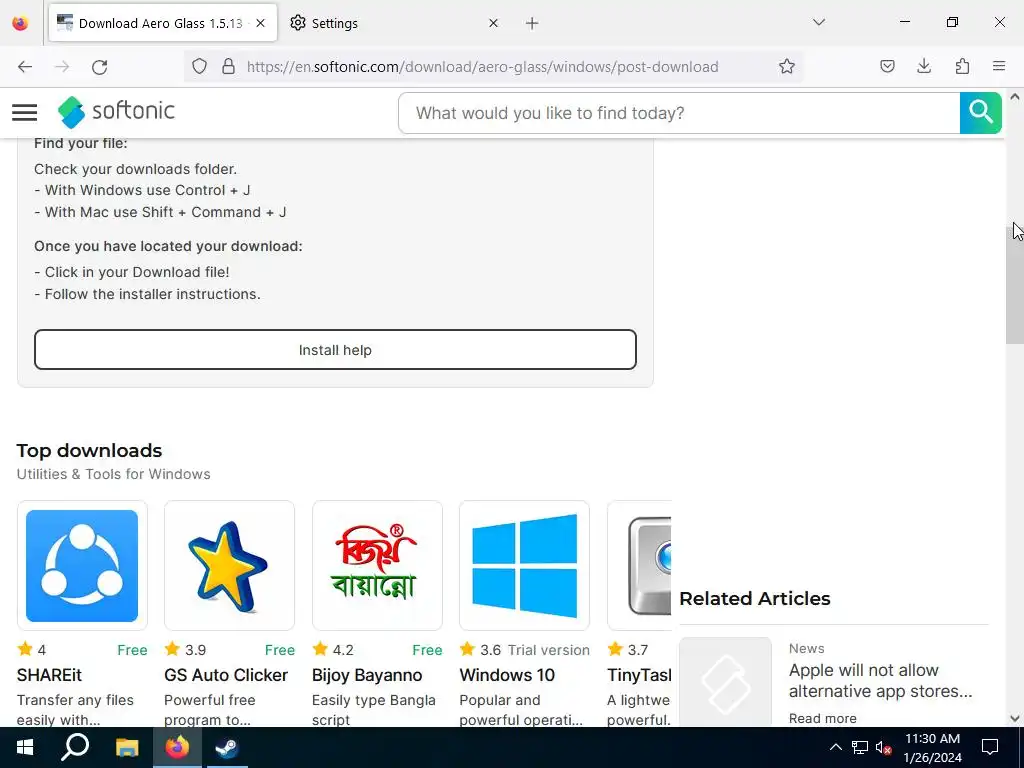
Task: Click the address bar URL
Action: coord(482,67)
